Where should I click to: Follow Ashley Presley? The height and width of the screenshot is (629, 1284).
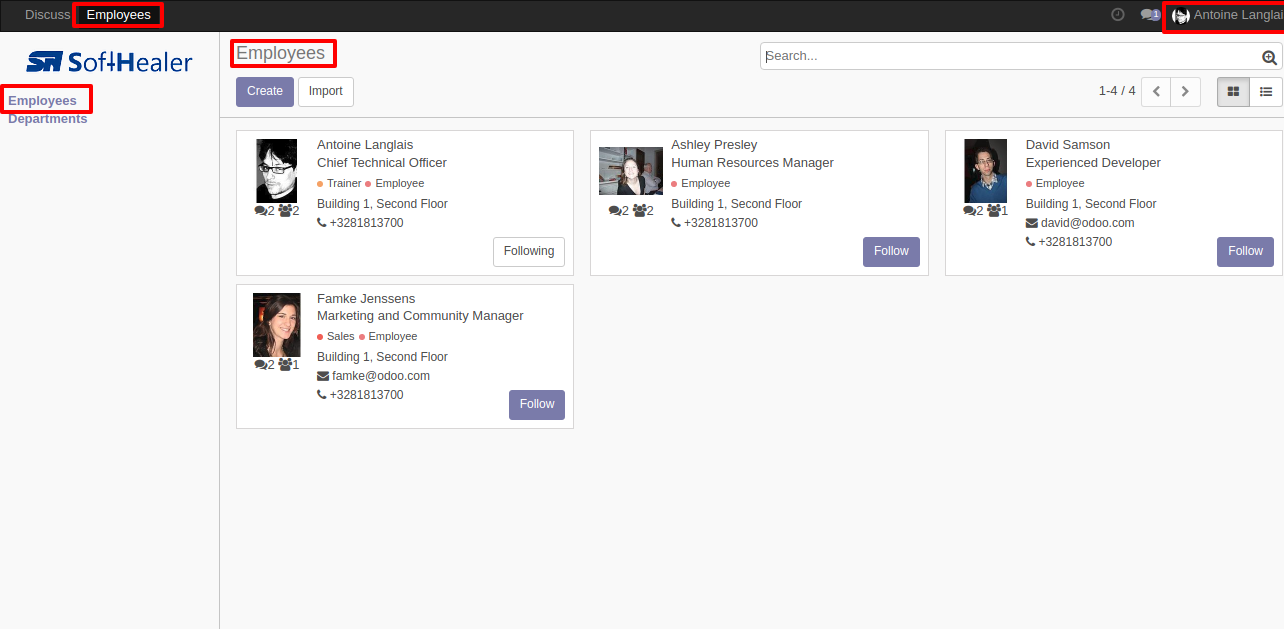pyautogui.click(x=891, y=252)
